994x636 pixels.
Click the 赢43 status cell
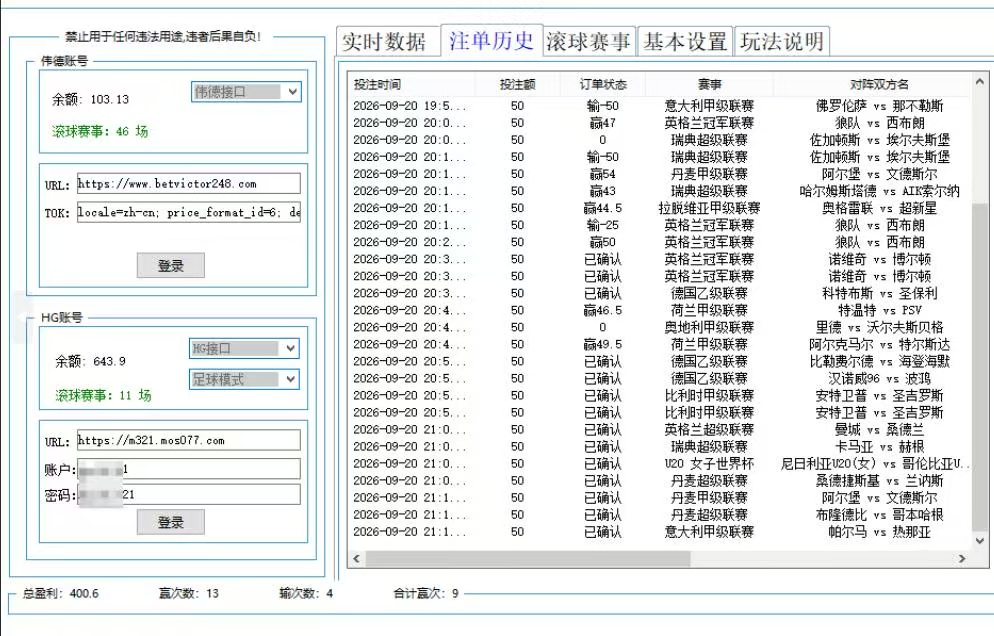[602, 191]
